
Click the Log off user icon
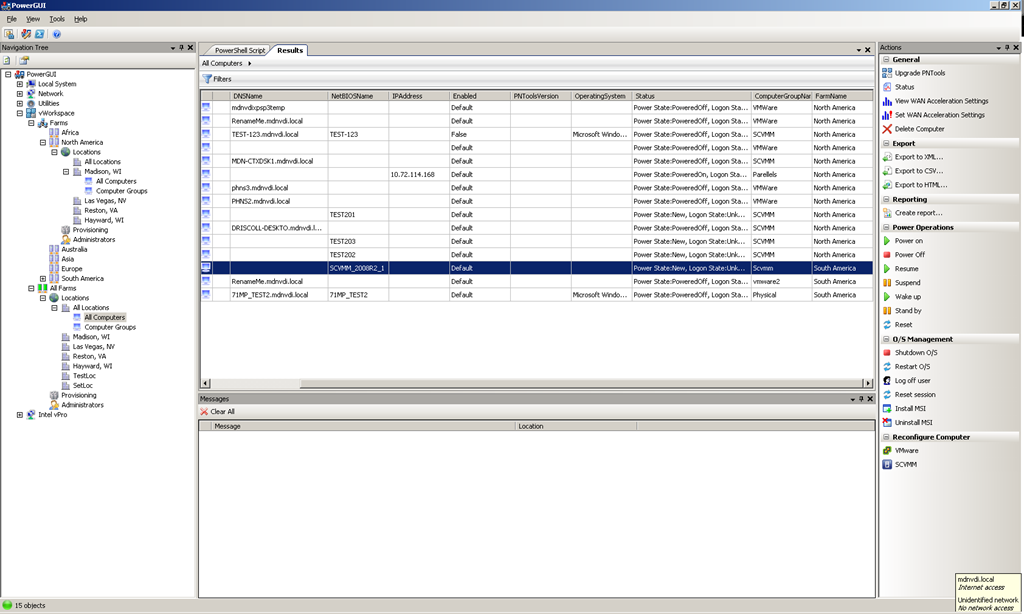[887, 381]
